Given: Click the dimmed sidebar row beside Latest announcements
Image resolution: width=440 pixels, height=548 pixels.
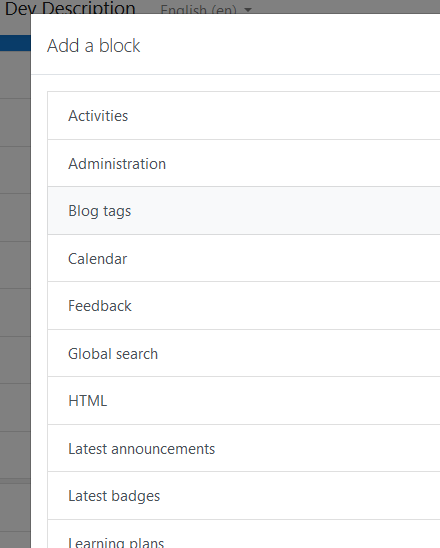Looking at the screenshot, I should pyautogui.click(x=15, y=455).
